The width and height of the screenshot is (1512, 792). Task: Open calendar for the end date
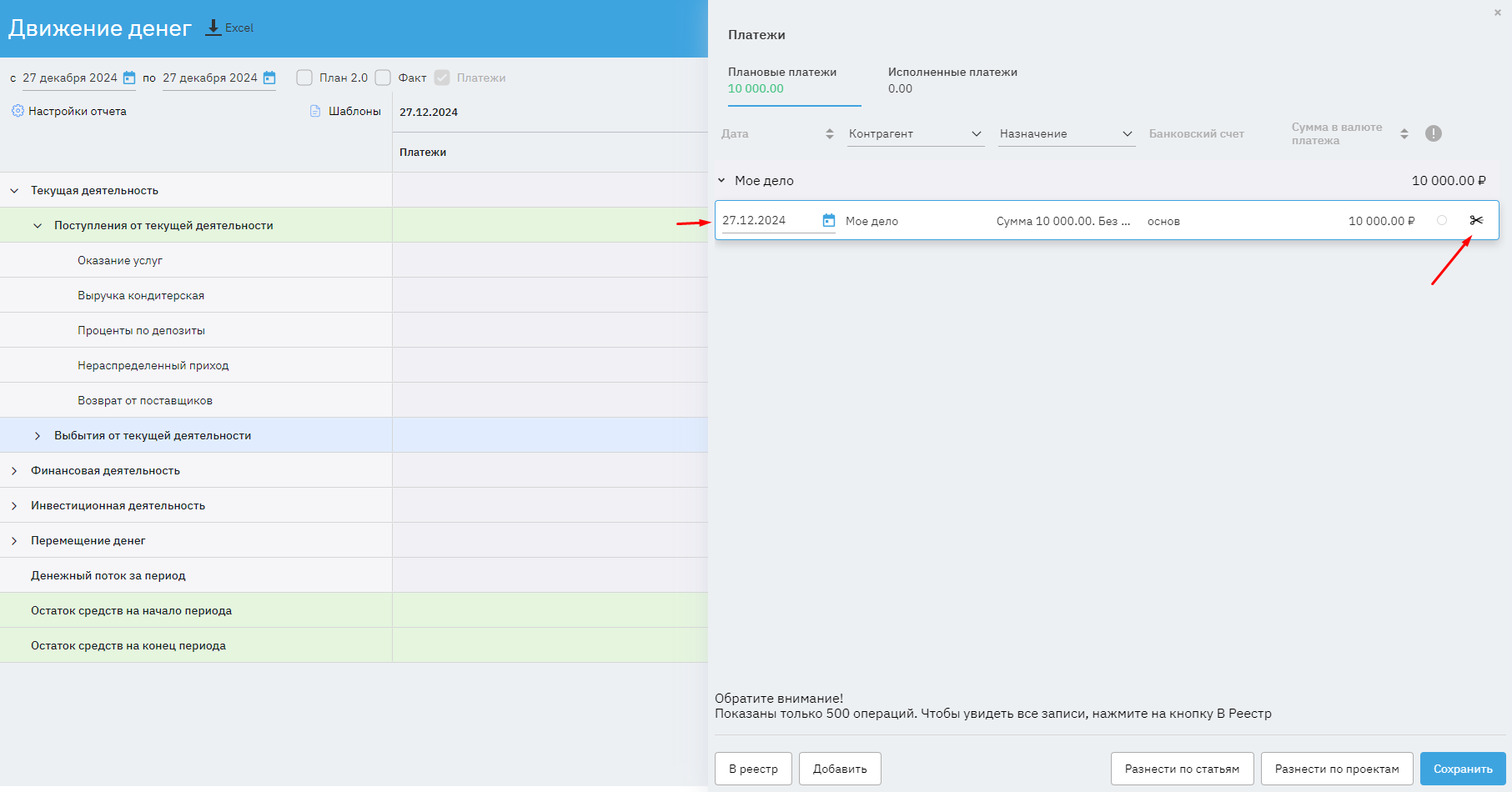pyautogui.click(x=269, y=78)
